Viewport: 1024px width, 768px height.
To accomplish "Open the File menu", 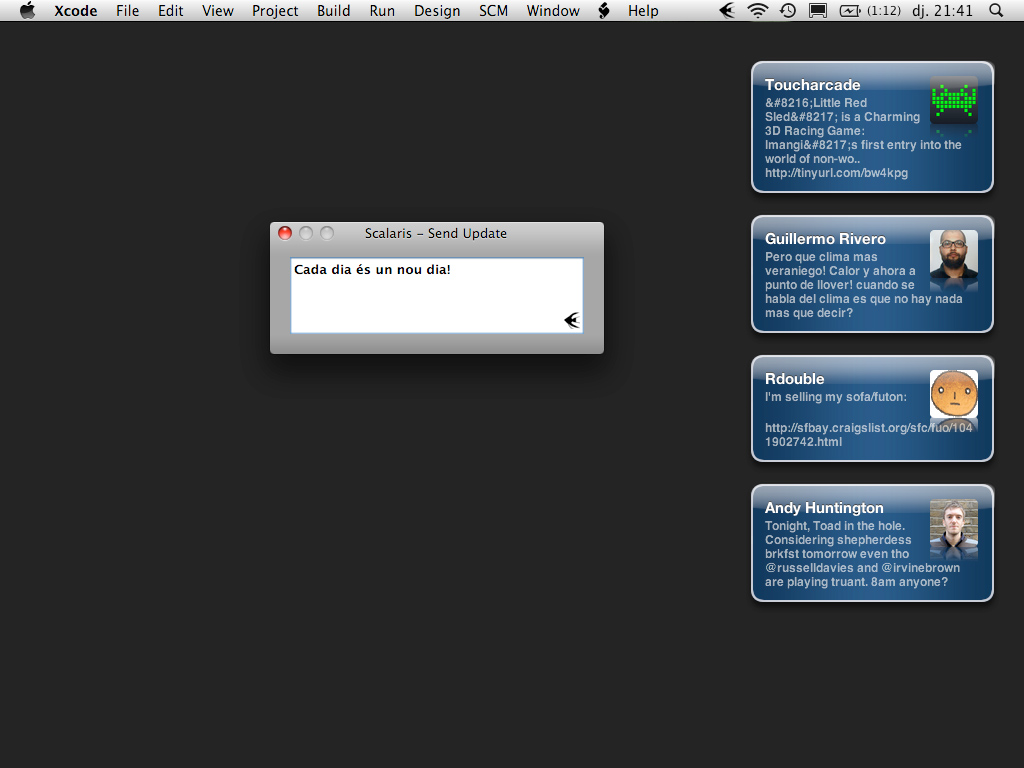I will (127, 11).
